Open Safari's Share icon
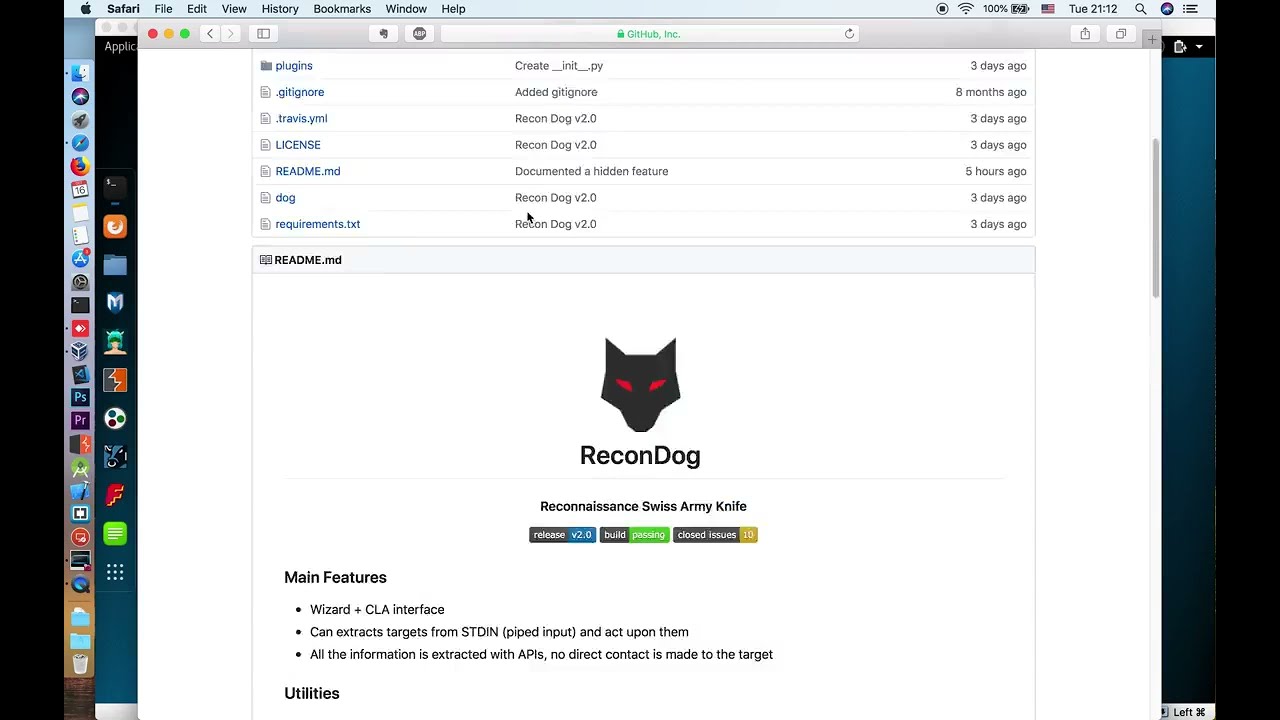Viewport: 1280px width, 720px height. click(x=1085, y=34)
